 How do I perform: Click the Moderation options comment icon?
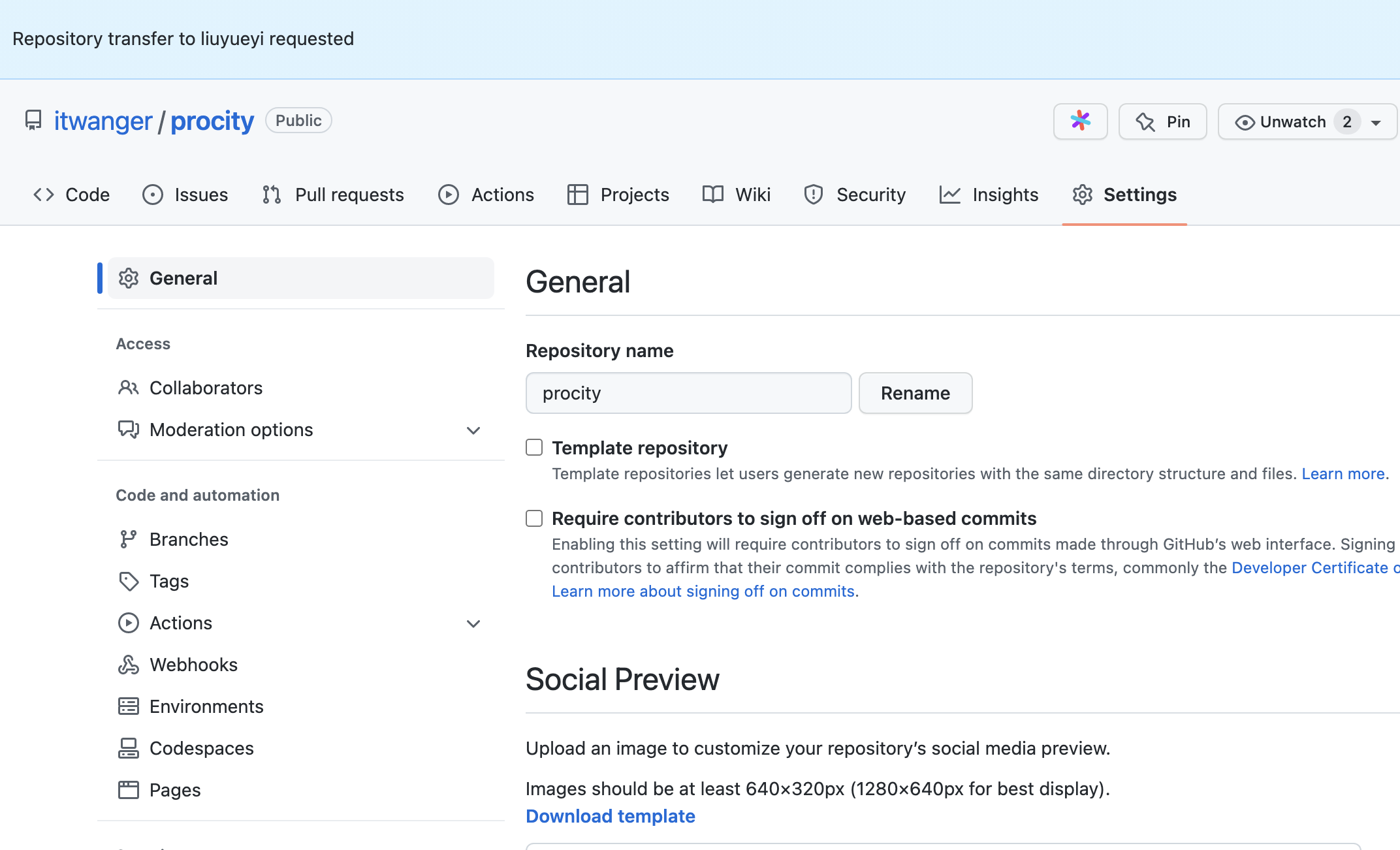[129, 430]
